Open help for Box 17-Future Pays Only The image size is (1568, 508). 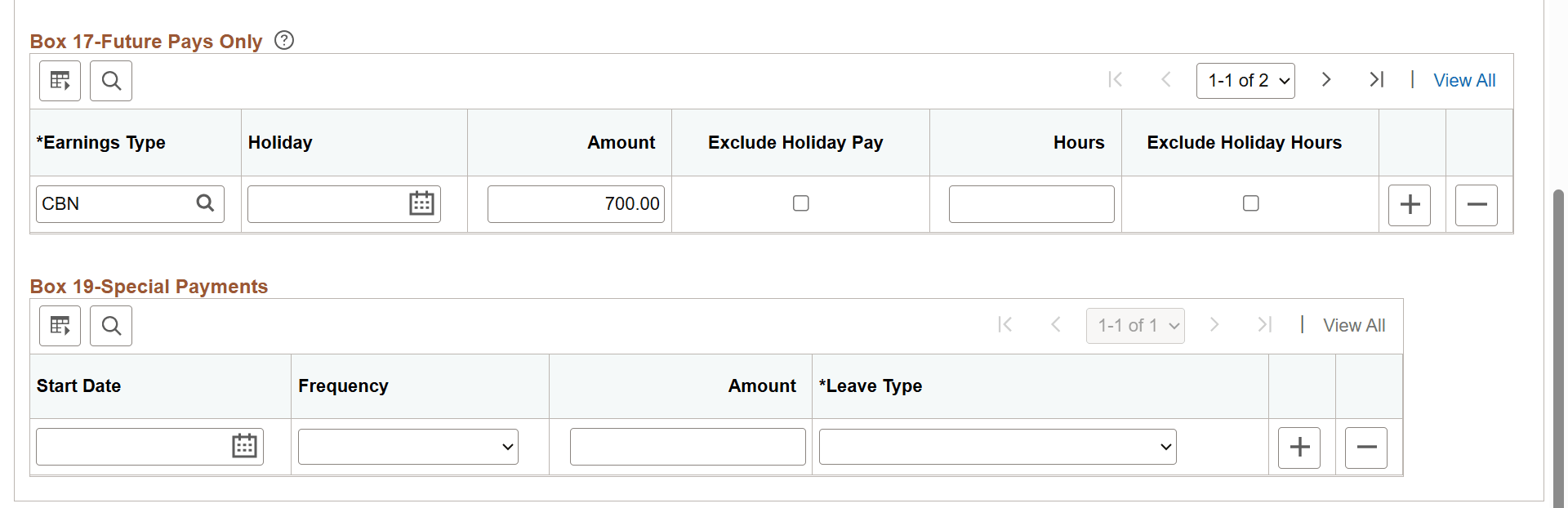284,40
